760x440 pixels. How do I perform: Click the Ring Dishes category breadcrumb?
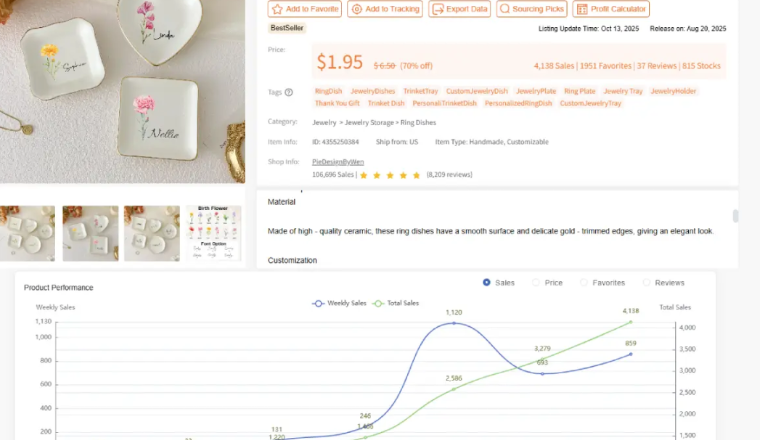click(x=418, y=123)
